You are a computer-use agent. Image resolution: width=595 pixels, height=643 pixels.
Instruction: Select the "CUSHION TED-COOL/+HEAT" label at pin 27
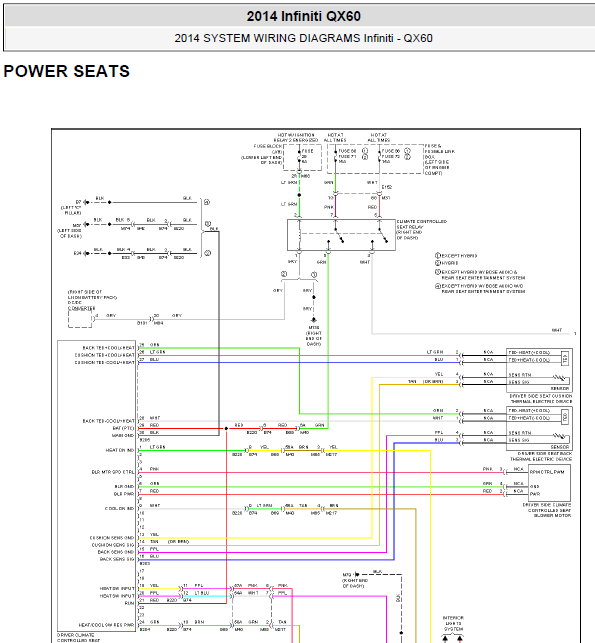(105, 363)
